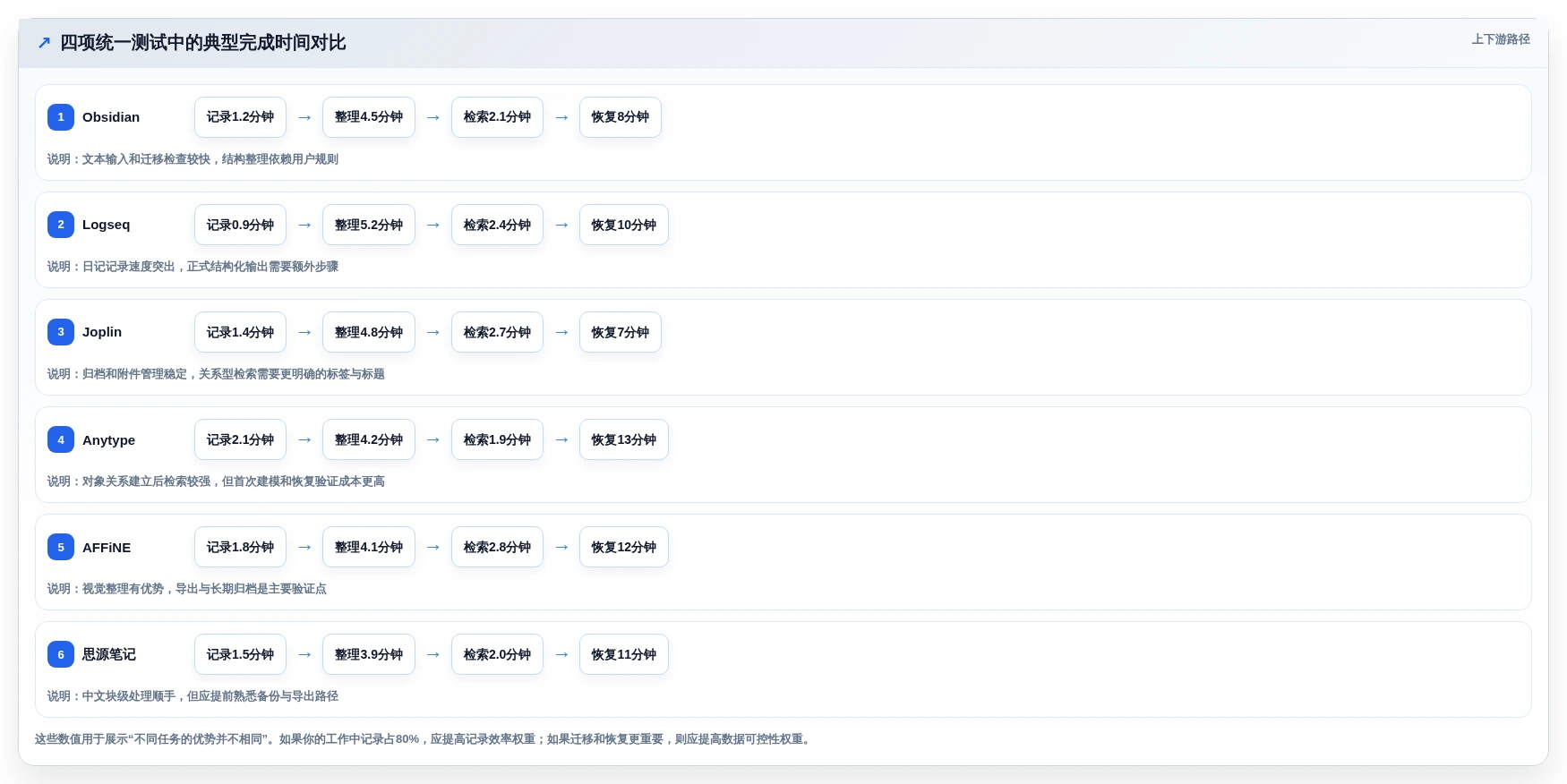1567x784 pixels.
Task: Click the note 中文块级处理顺手
Action: click(193, 696)
